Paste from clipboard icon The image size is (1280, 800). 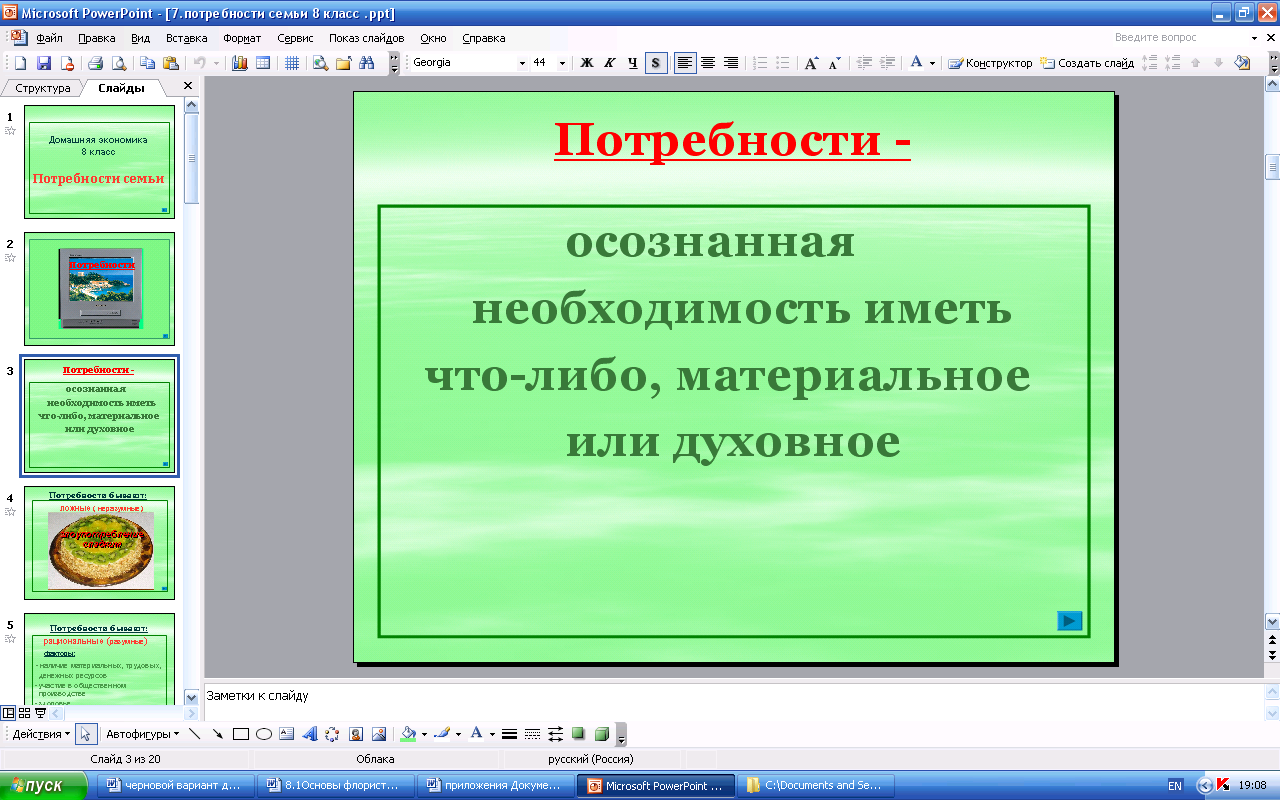(x=171, y=63)
